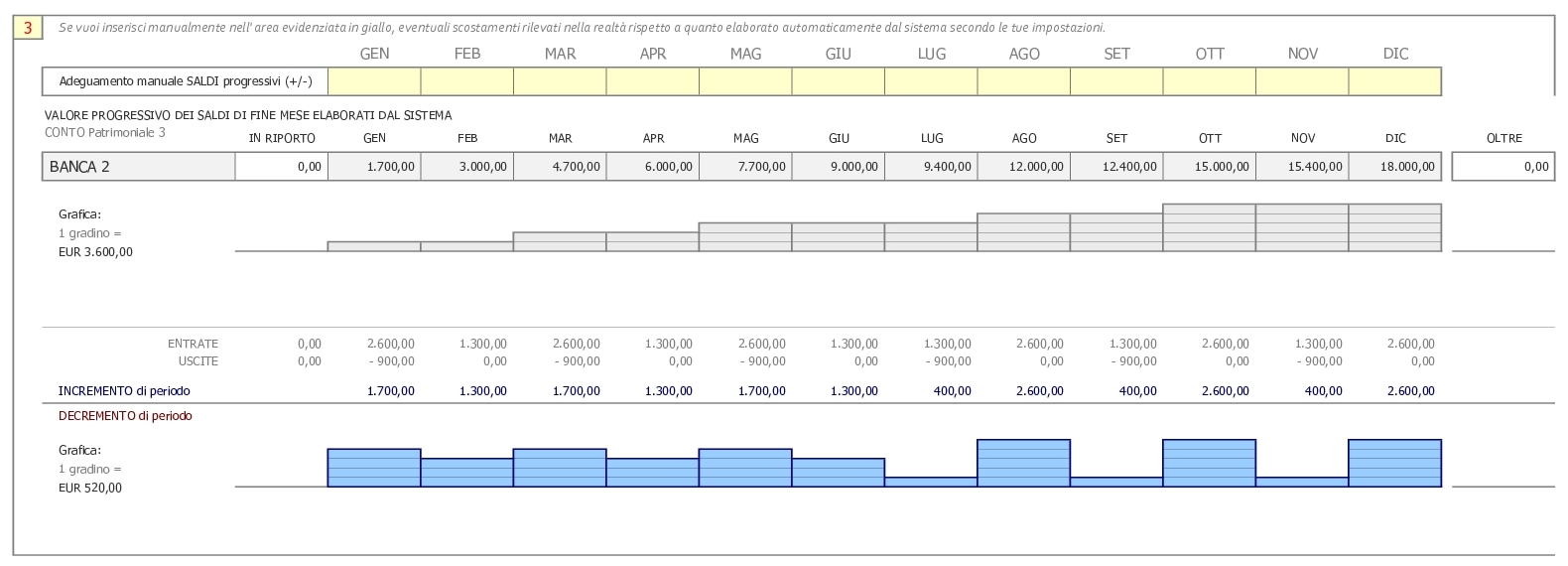This screenshot has width=1568, height=566.
Task: Click the section number 3 box
Action: [28, 28]
